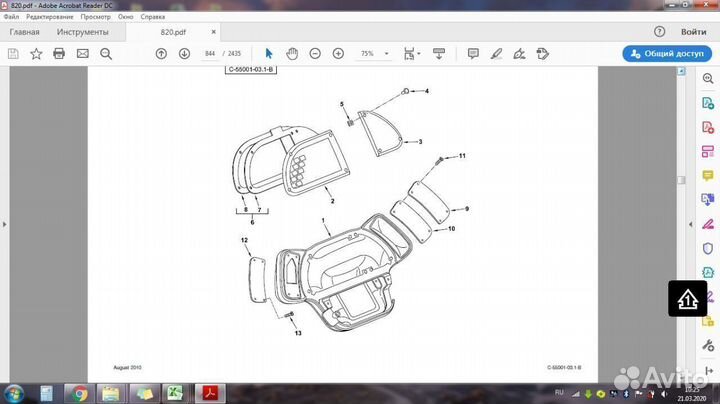Viewport: 720px width, 404px height.
Task: Click the zoom out minus button
Action: click(315, 53)
